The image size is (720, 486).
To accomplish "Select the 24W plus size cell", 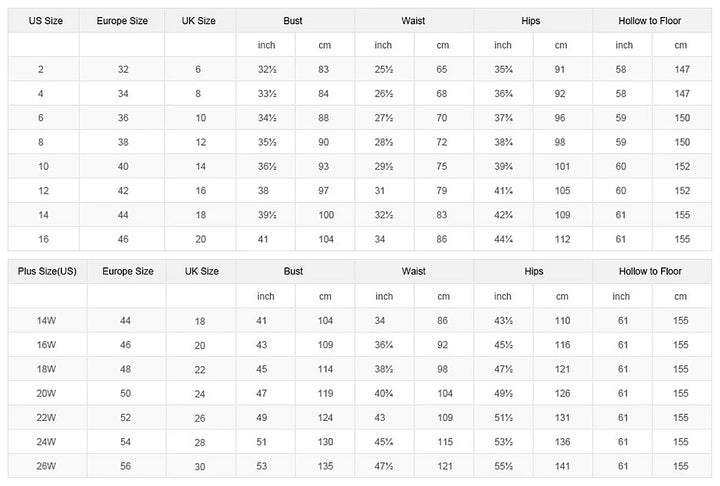I will point(45,441).
